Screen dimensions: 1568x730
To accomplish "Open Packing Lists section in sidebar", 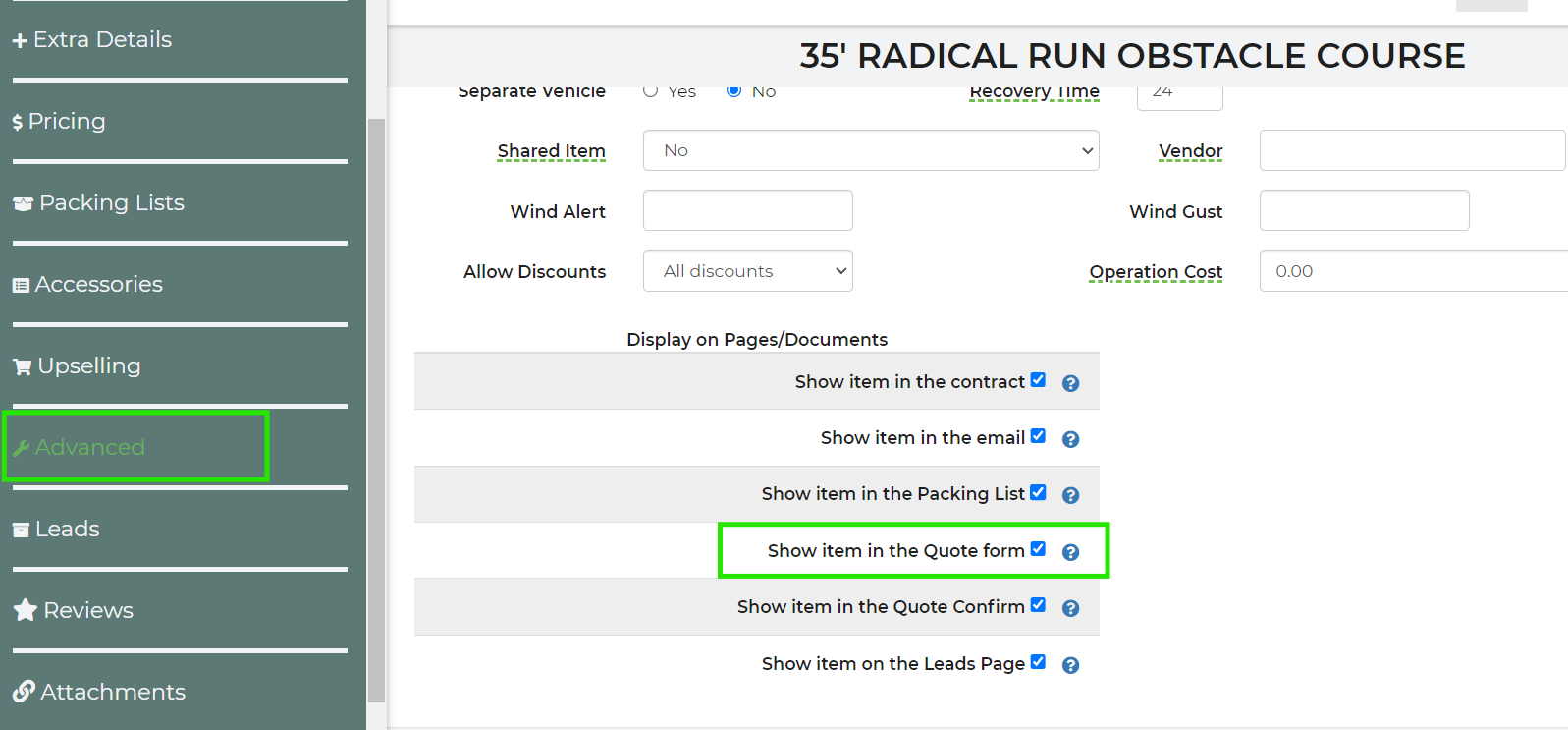I will tap(111, 203).
